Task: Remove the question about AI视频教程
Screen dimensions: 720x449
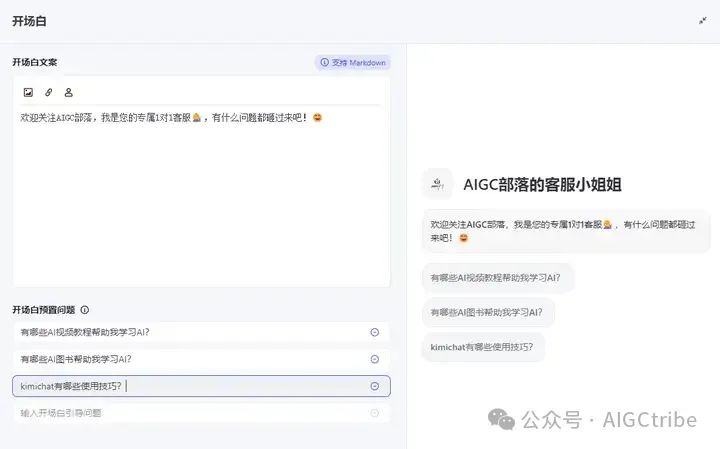Action: (374, 332)
